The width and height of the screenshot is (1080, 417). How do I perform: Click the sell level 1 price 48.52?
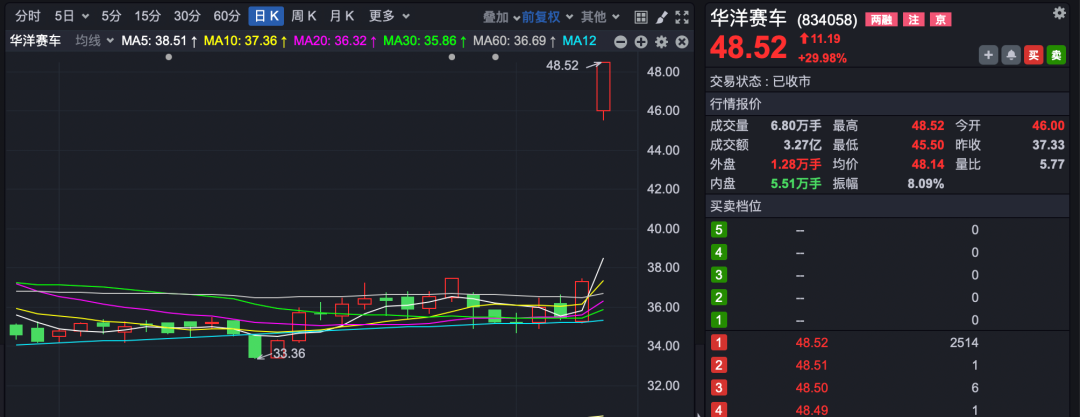pos(811,342)
